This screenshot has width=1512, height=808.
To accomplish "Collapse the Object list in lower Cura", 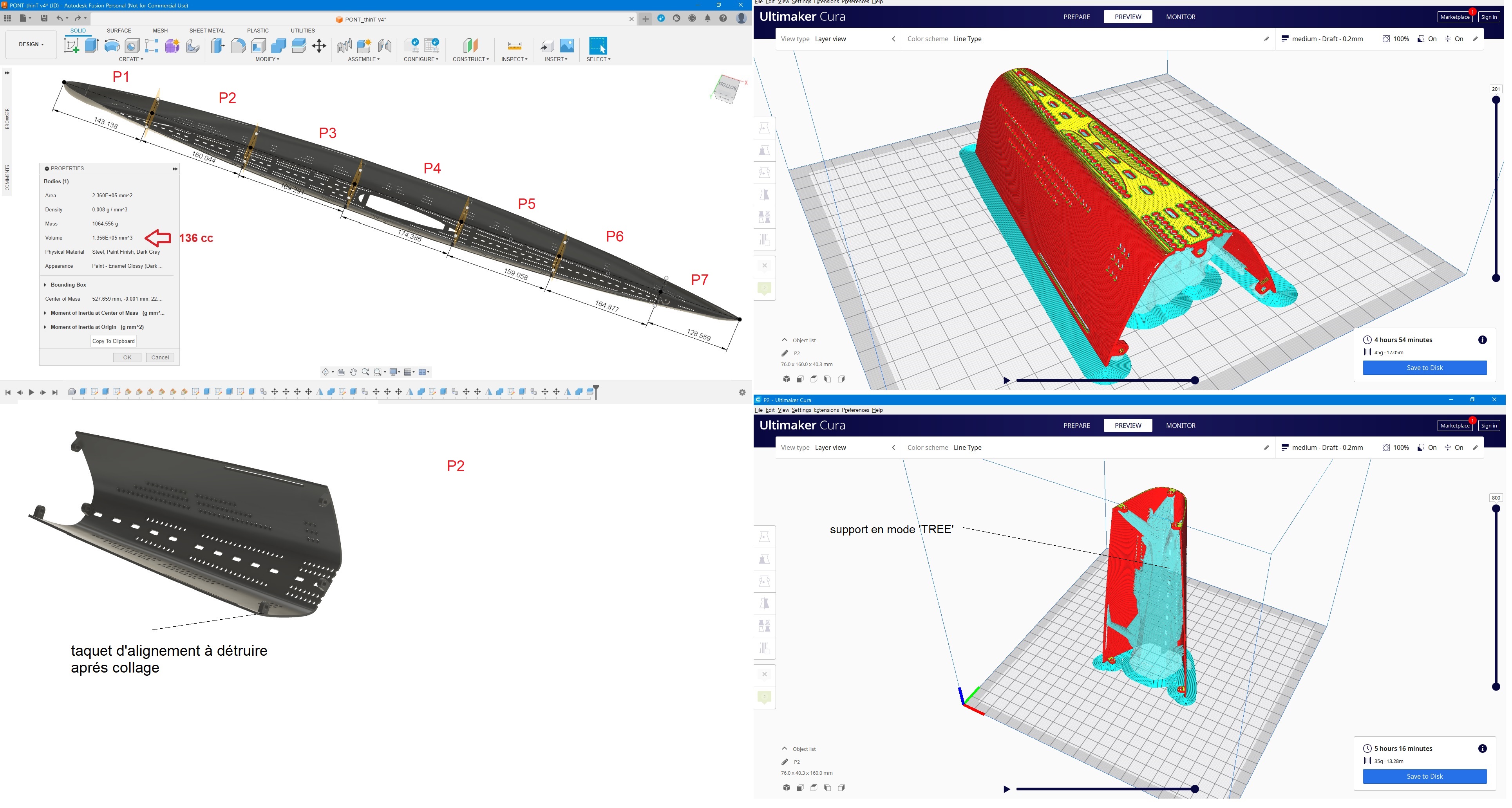I will point(785,749).
